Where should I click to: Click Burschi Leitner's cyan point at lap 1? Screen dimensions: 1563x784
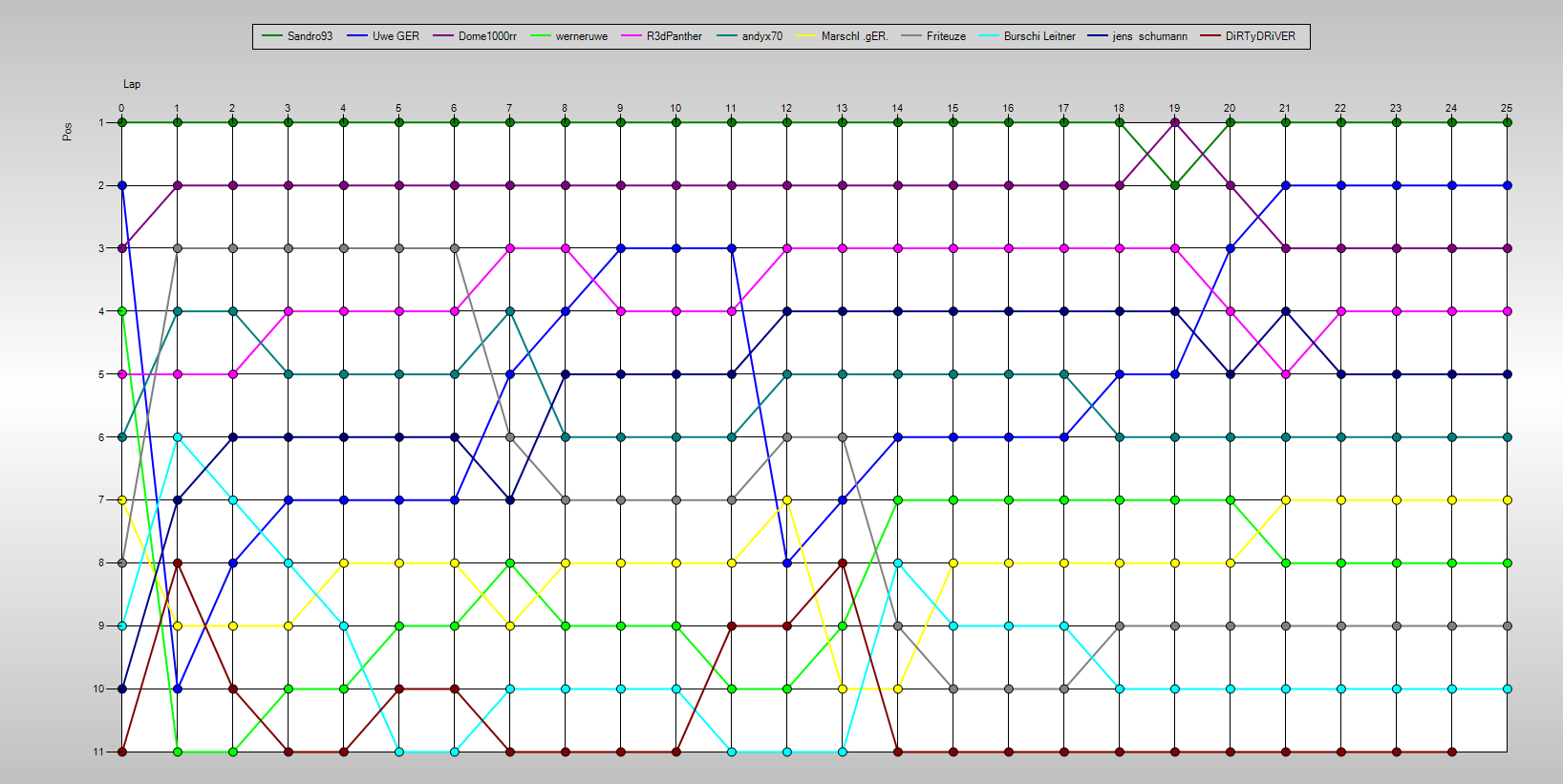(x=177, y=437)
